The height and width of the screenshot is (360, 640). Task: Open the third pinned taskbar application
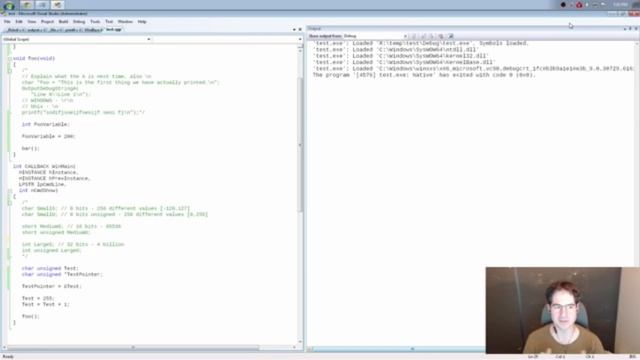[x=58, y=5]
